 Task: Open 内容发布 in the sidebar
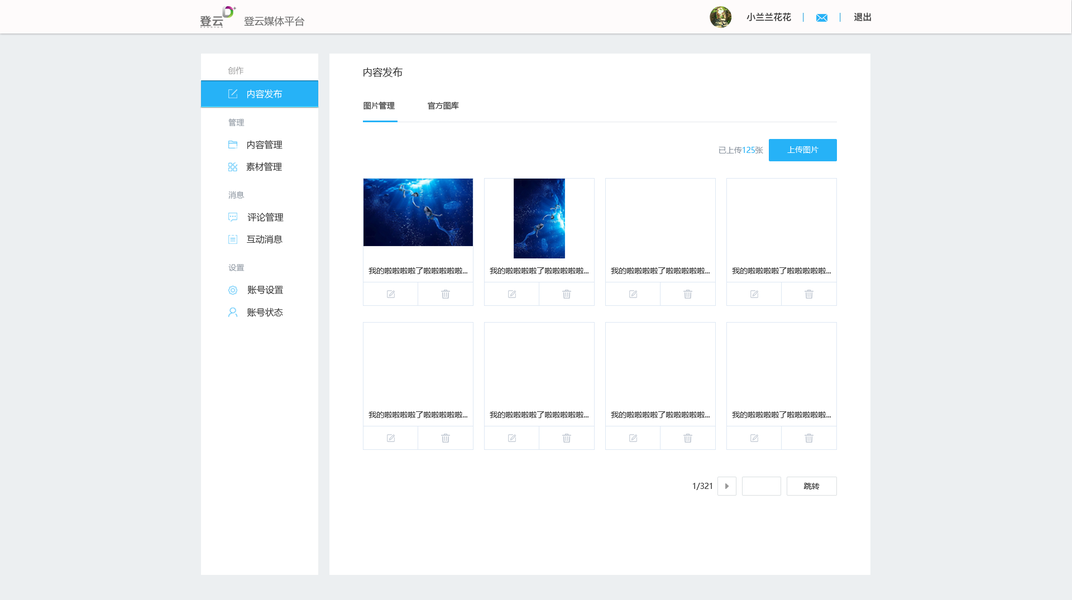click(259, 94)
